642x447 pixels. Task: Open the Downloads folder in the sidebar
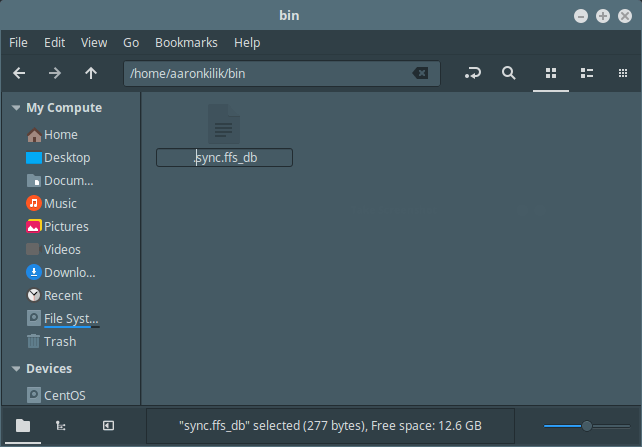pos(68,273)
